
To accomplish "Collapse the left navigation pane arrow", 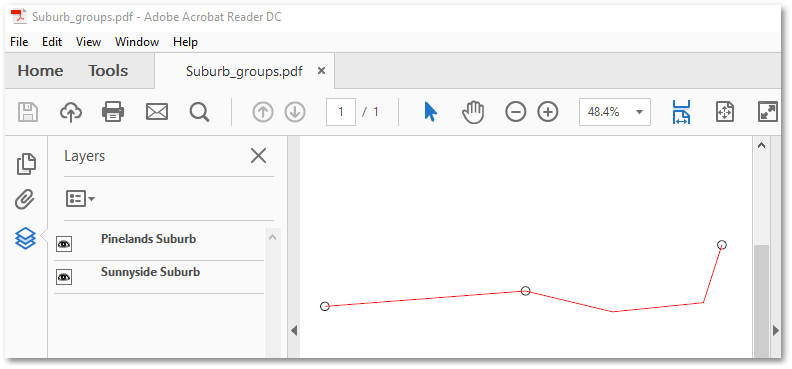I will click(x=294, y=331).
